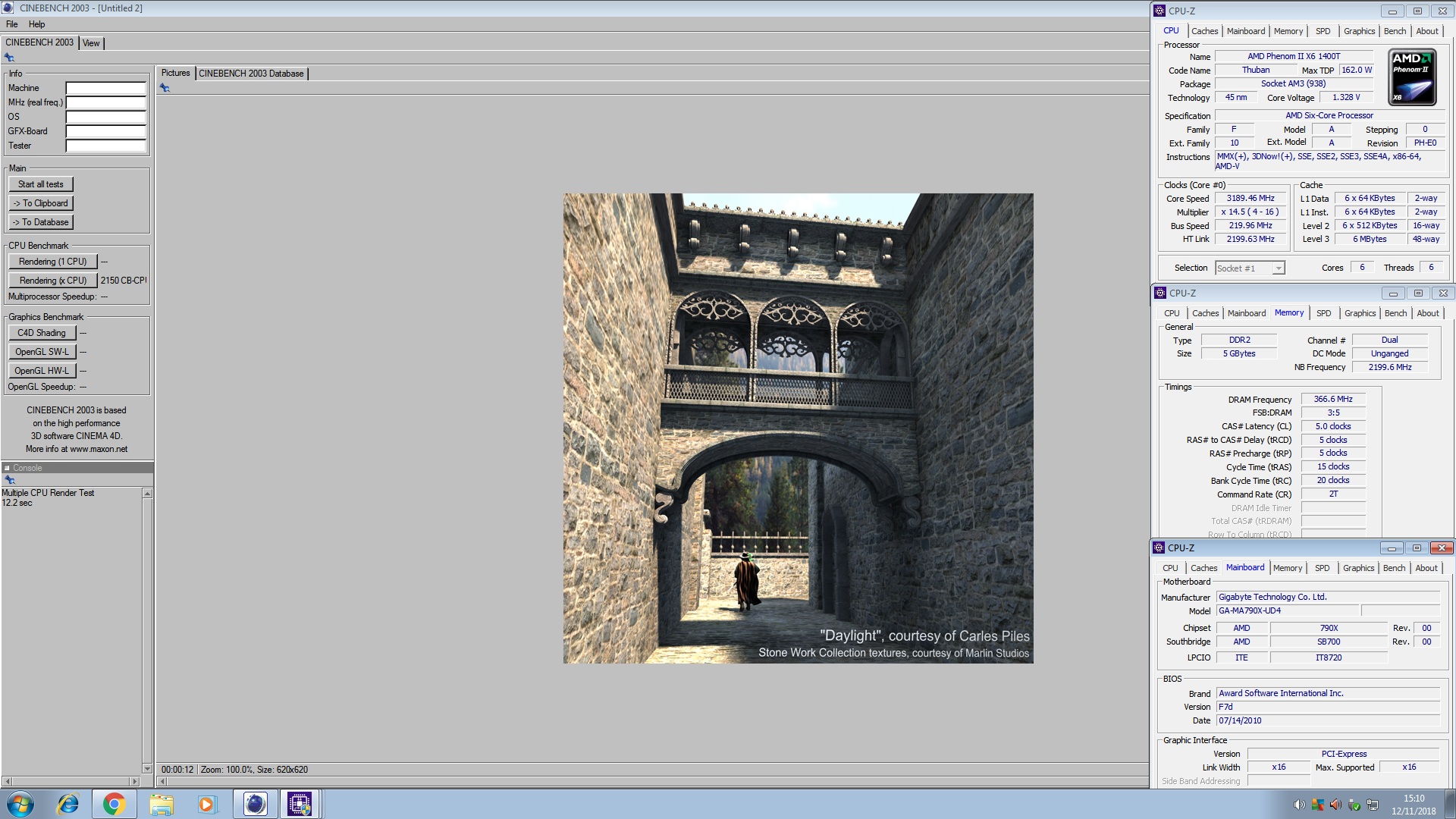Click the Safely Remove Hardware tray icon
This screenshot has height=819, width=1456.
(1354, 805)
